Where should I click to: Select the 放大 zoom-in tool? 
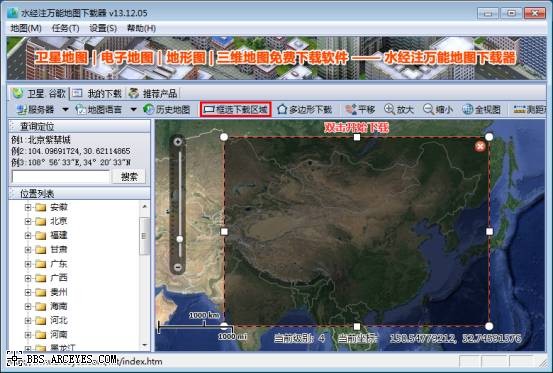tap(399, 110)
